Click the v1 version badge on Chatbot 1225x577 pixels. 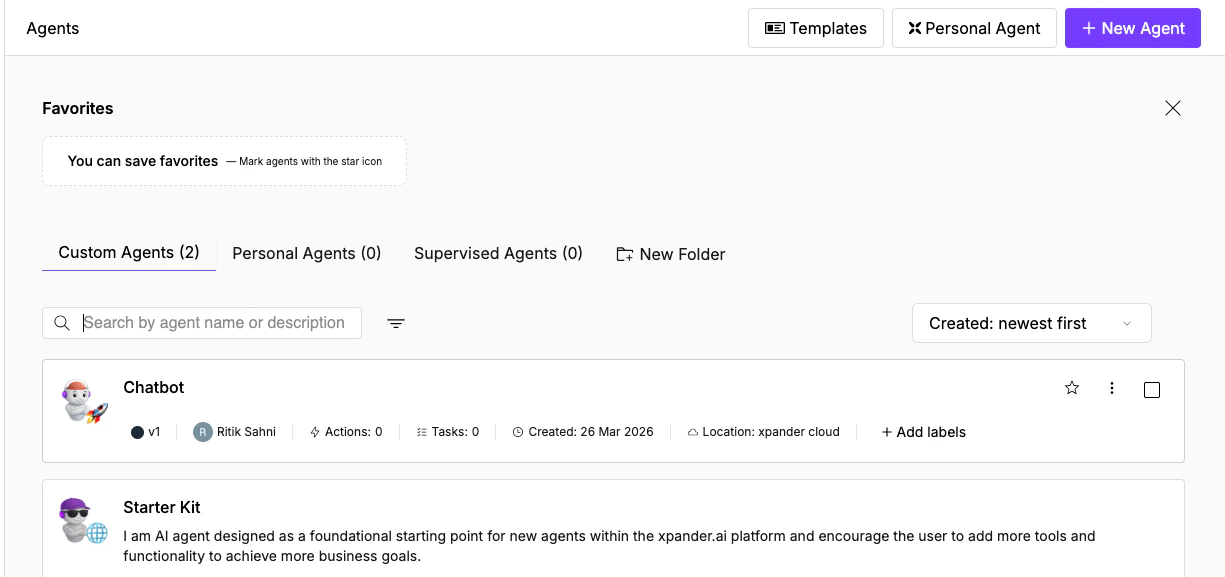pos(146,431)
